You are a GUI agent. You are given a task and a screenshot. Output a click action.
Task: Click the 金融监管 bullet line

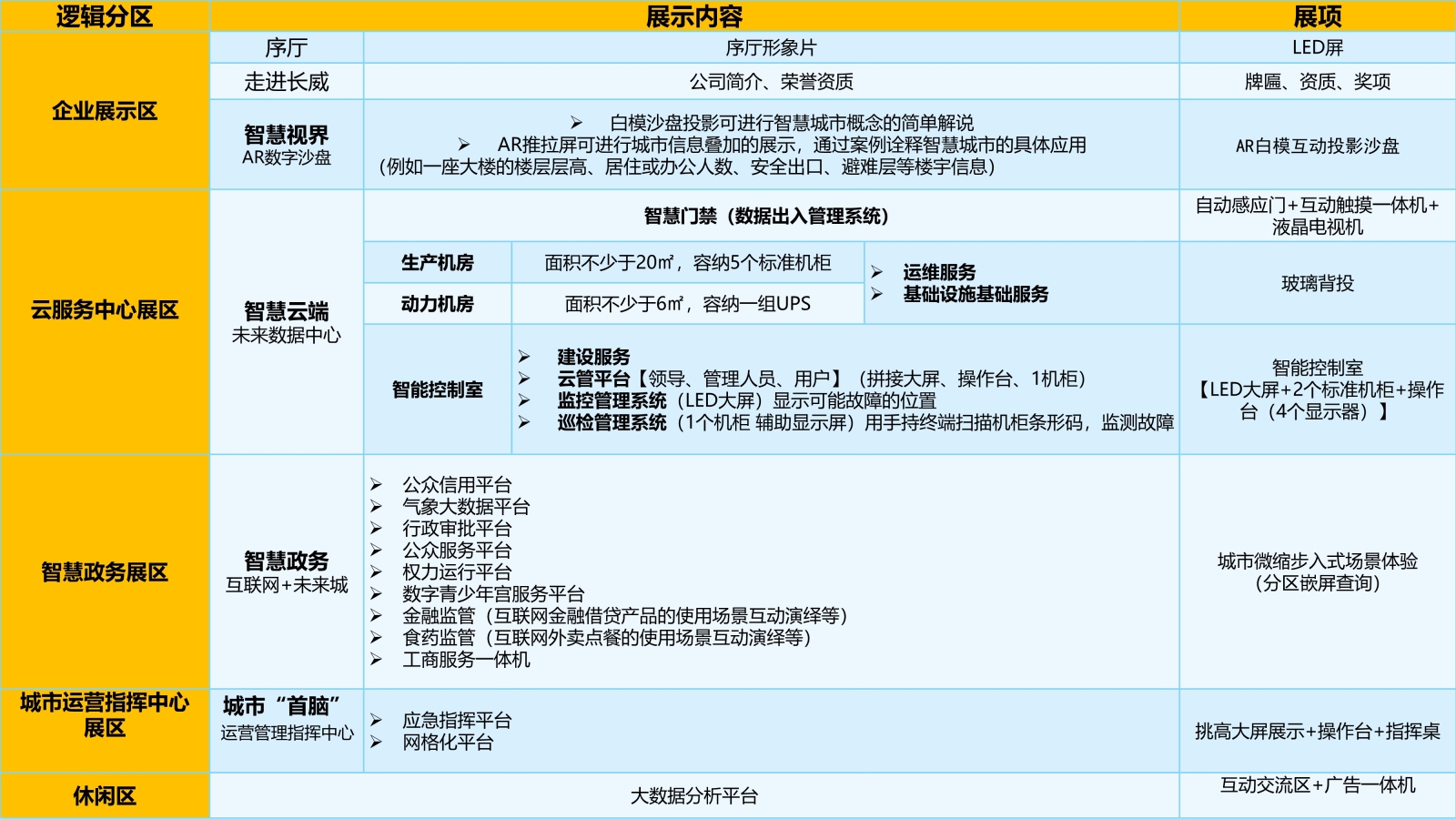tap(610, 616)
